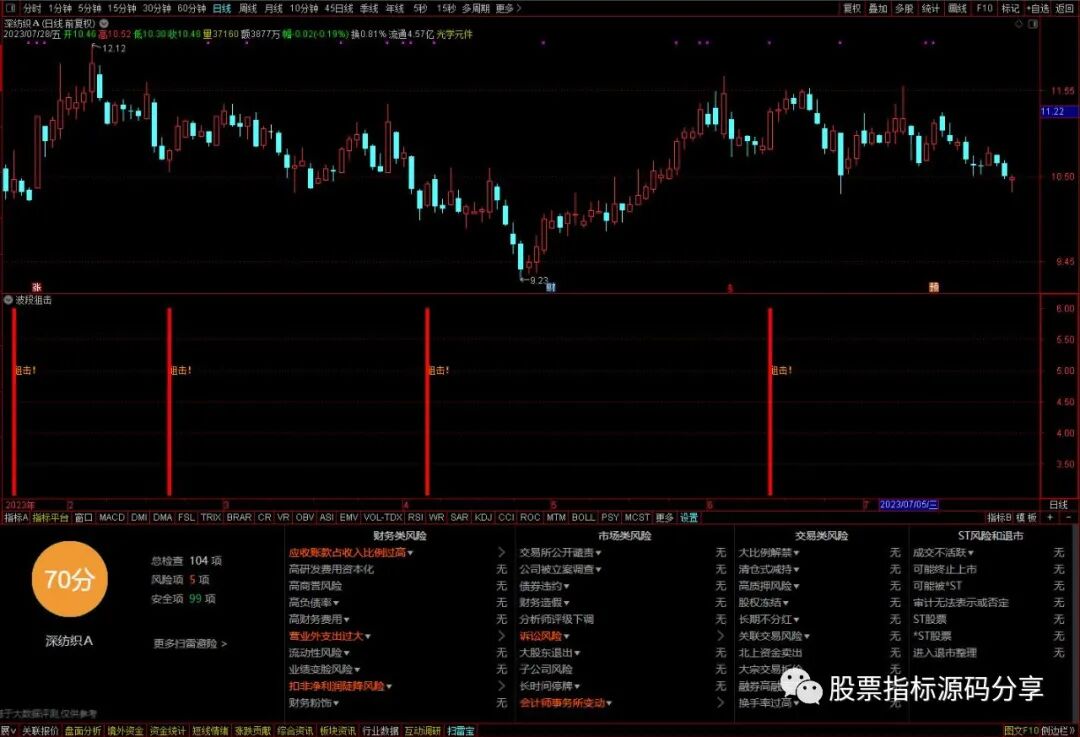
Task: Expand the 诉讼风险 item
Action: click(x=545, y=636)
